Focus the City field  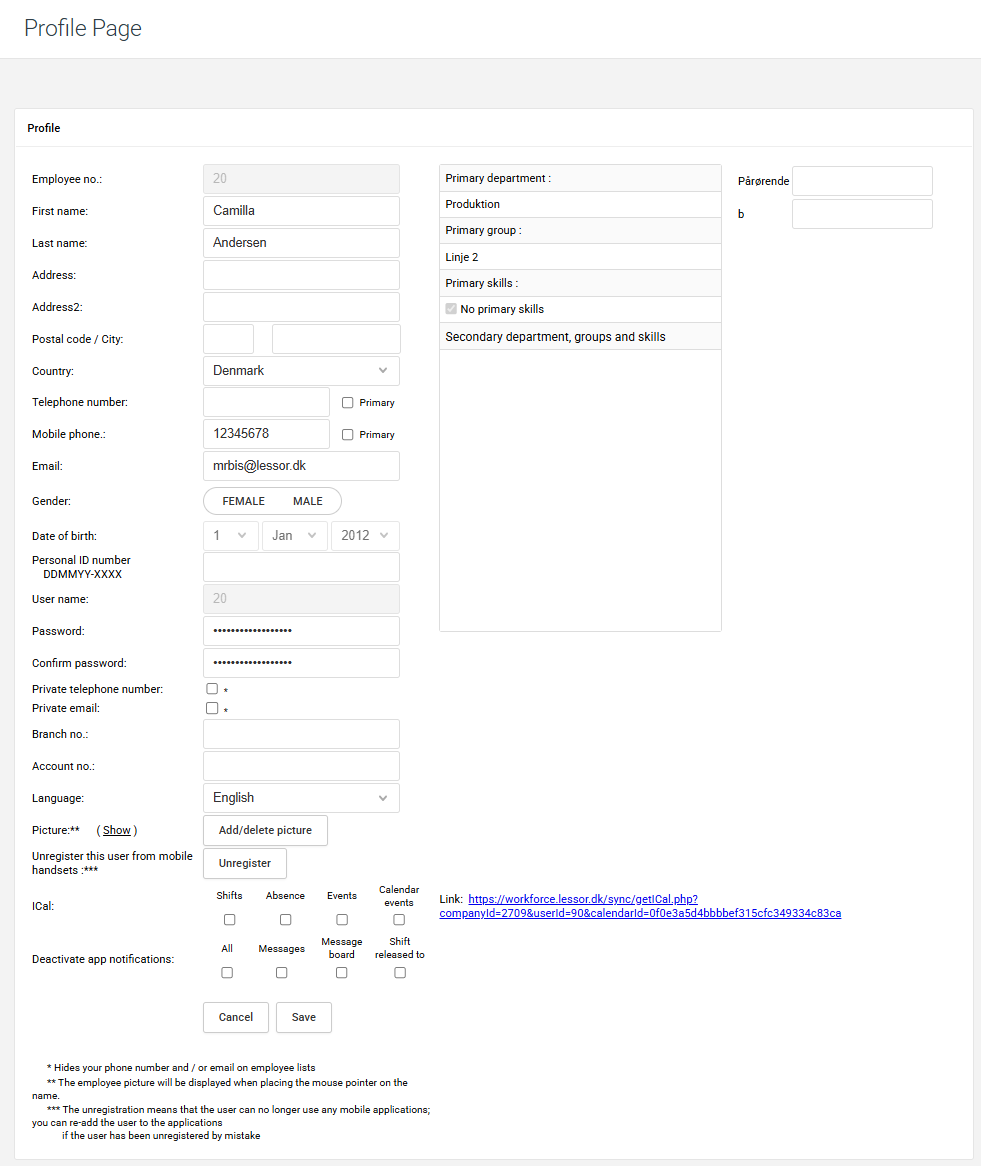click(x=336, y=338)
